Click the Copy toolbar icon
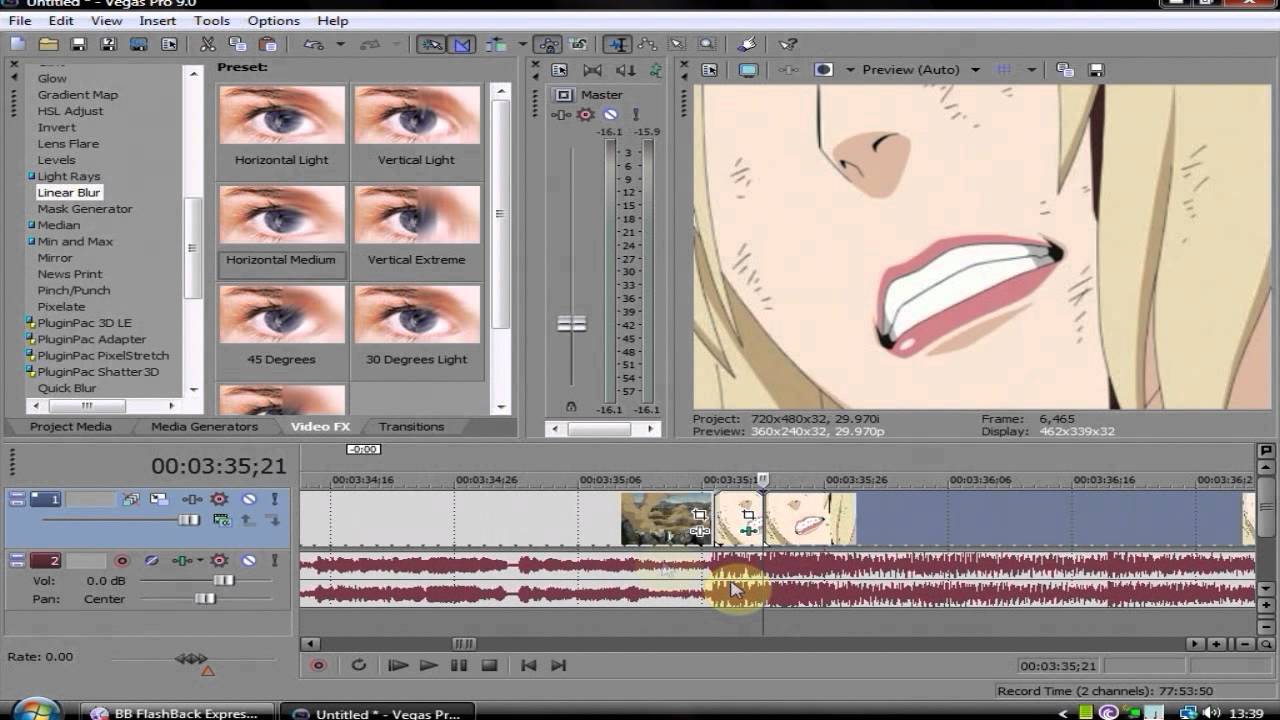The width and height of the screenshot is (1280, 720). (x=237, y=44)
